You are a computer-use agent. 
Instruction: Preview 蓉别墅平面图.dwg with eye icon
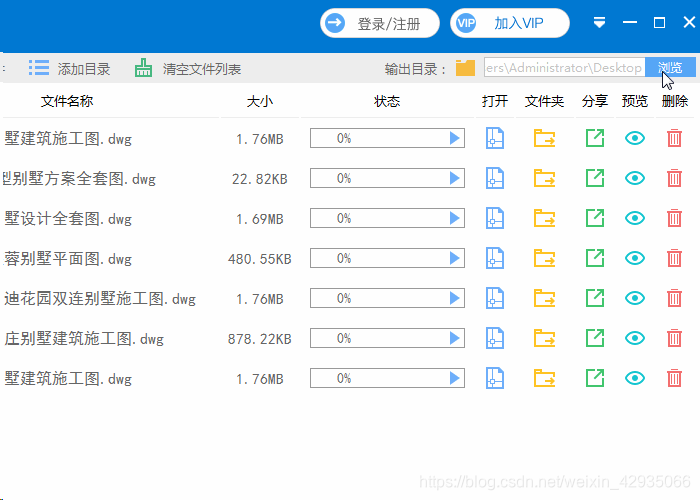tap(635, 258)
